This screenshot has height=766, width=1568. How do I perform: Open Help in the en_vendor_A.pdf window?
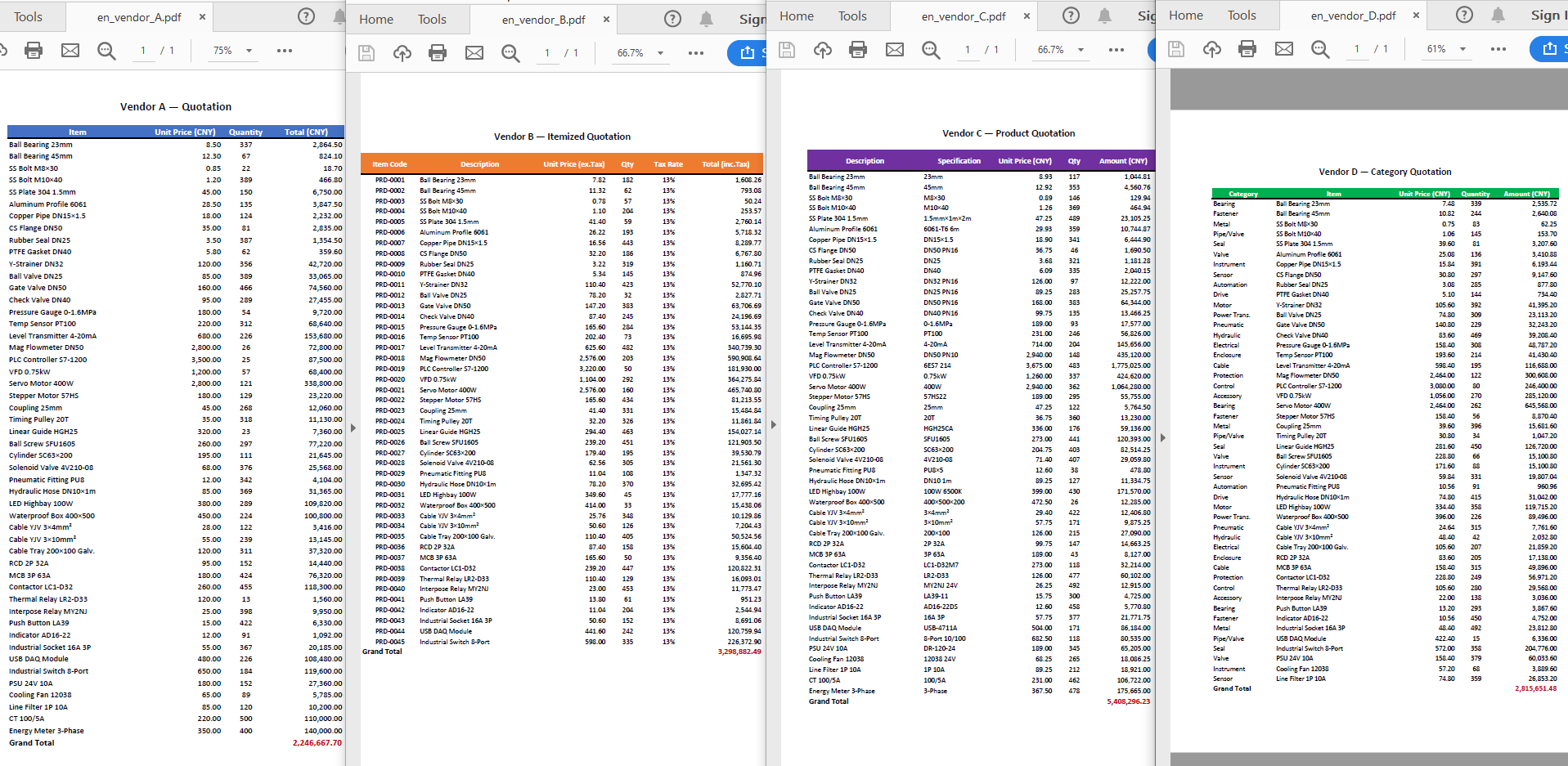(x=306, y=16)
